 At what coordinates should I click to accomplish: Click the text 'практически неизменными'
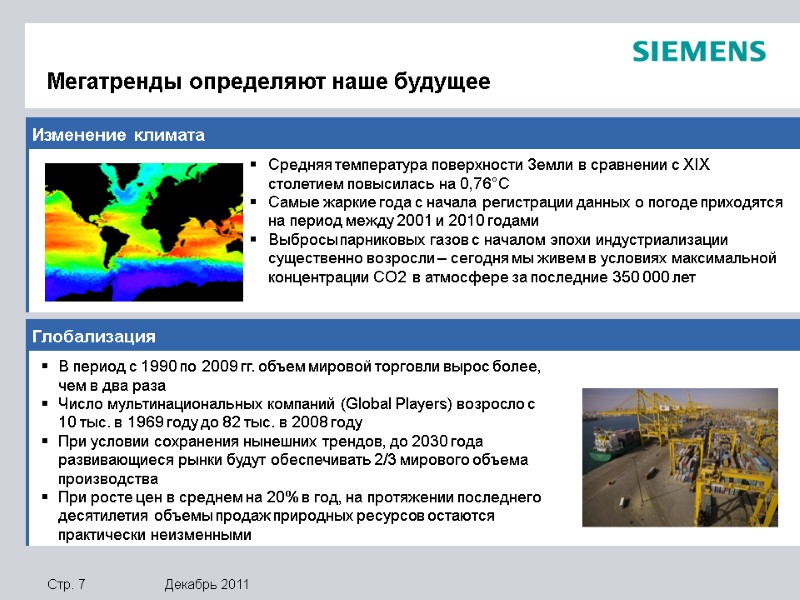155,535
